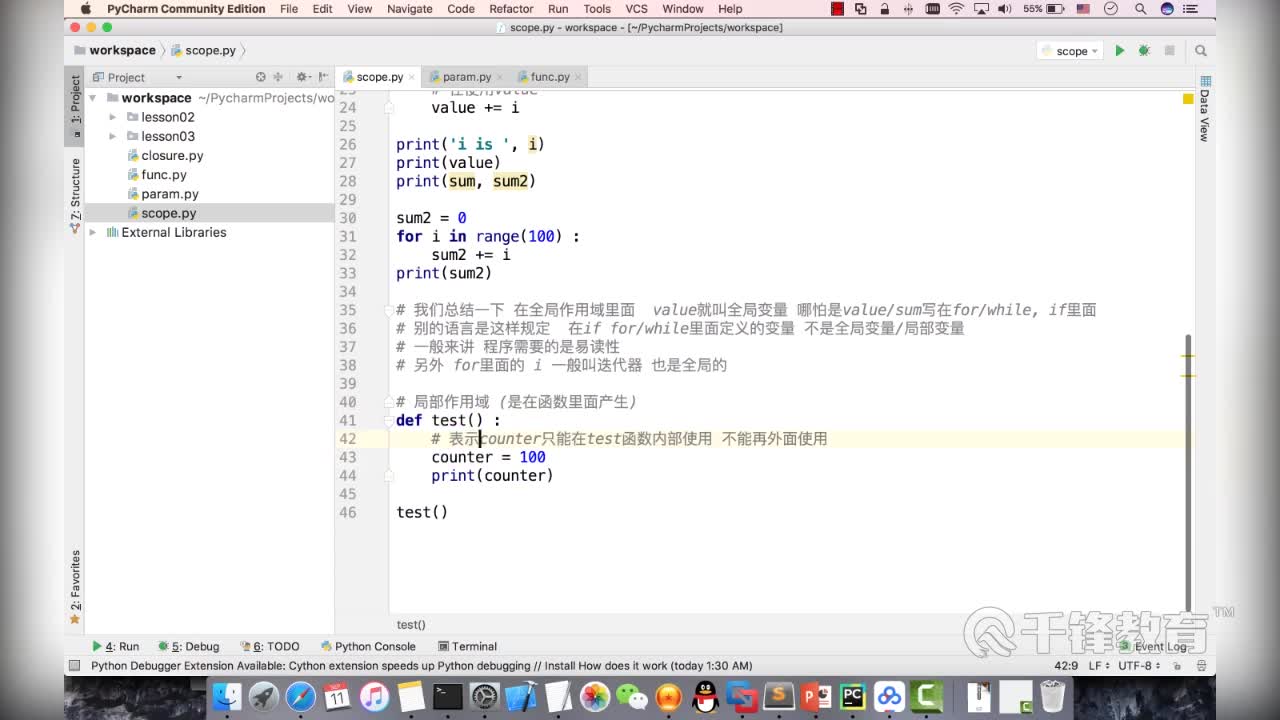Image resolution: width=1280 pixels, height=720 pixels.
Task: Open the run configuration dropdown showing scope
Action: click(x=1069, y=50)
